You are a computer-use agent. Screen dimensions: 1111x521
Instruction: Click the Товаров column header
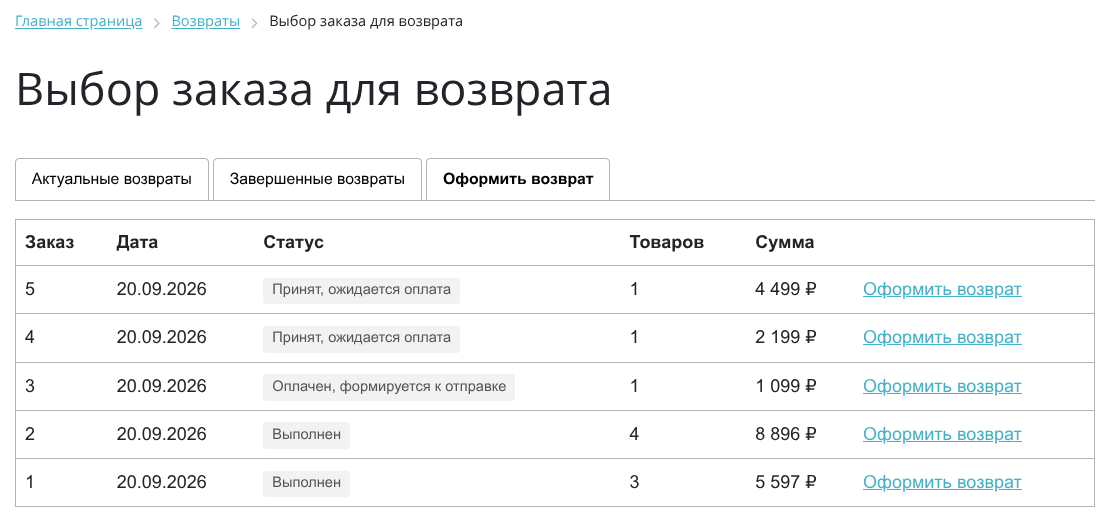[667, 242]
